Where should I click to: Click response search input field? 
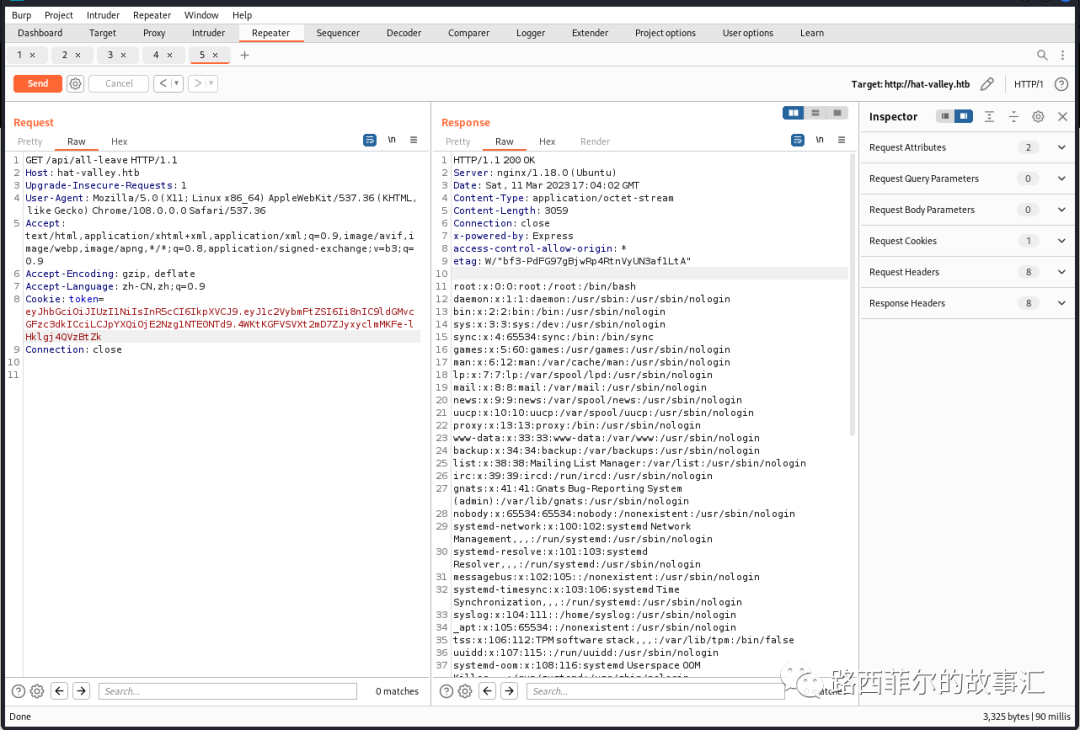click(655, 691)
